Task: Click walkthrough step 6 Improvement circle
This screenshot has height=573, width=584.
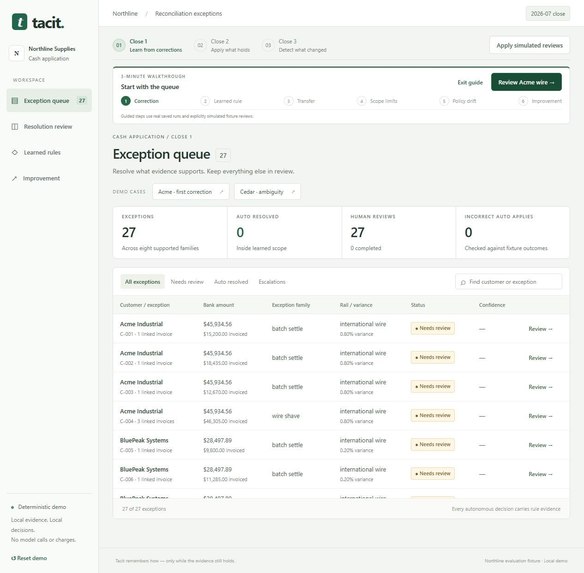Action: 523,101
